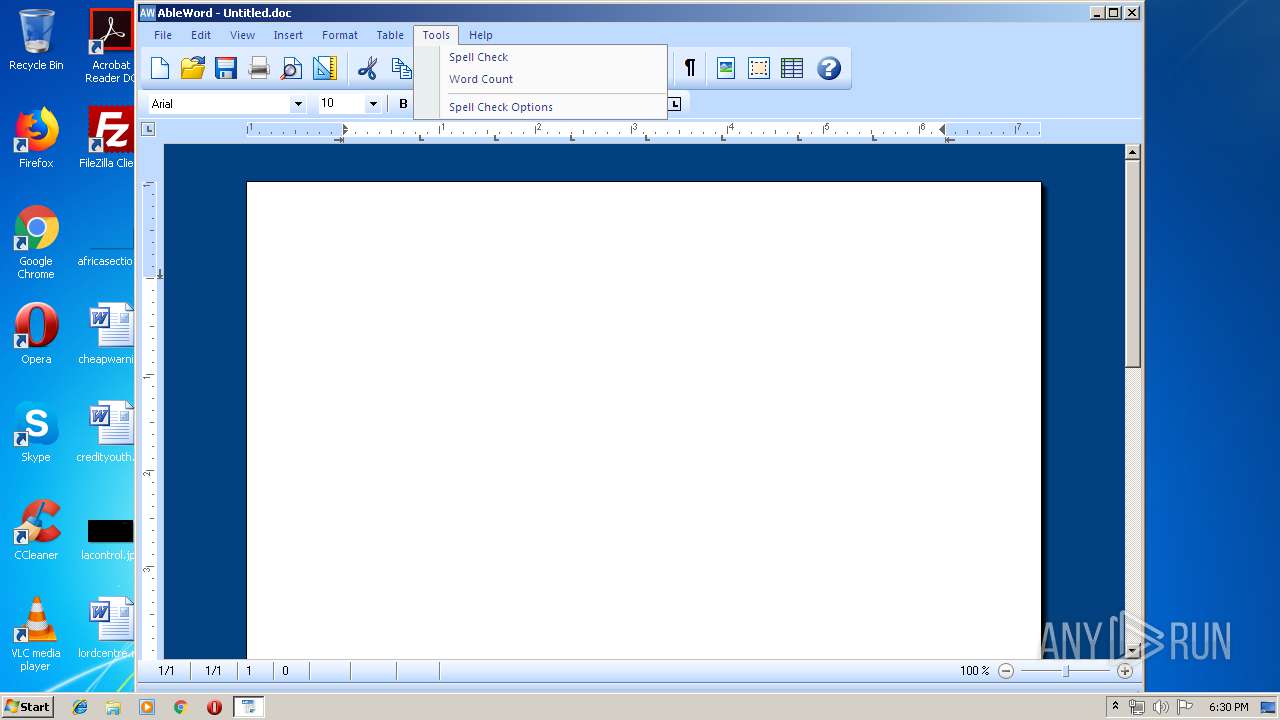1280x720 pixels.
Task: Insert a text frame icon
Action: [x=759, y=68]
